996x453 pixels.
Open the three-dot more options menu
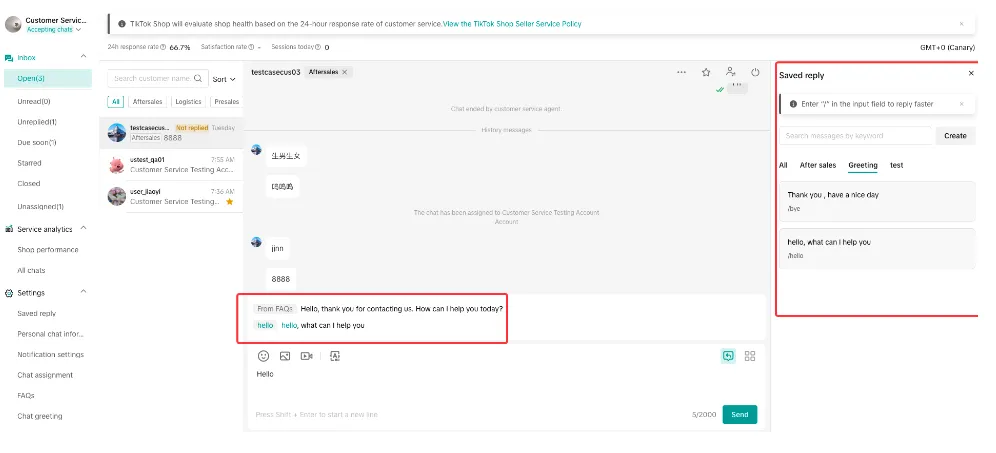[682, 72]
